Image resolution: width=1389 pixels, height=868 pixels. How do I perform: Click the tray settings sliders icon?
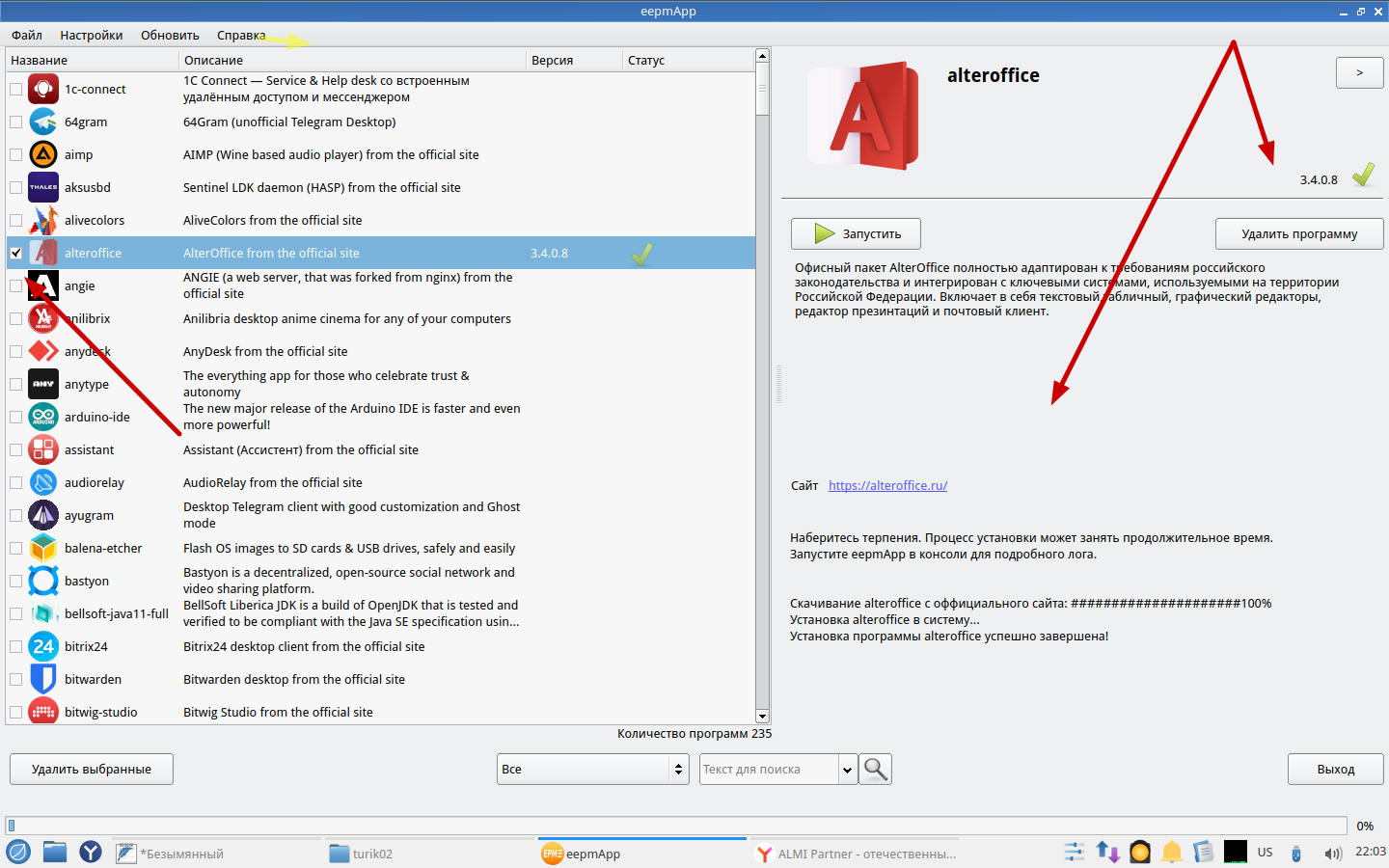point(1075,852)
